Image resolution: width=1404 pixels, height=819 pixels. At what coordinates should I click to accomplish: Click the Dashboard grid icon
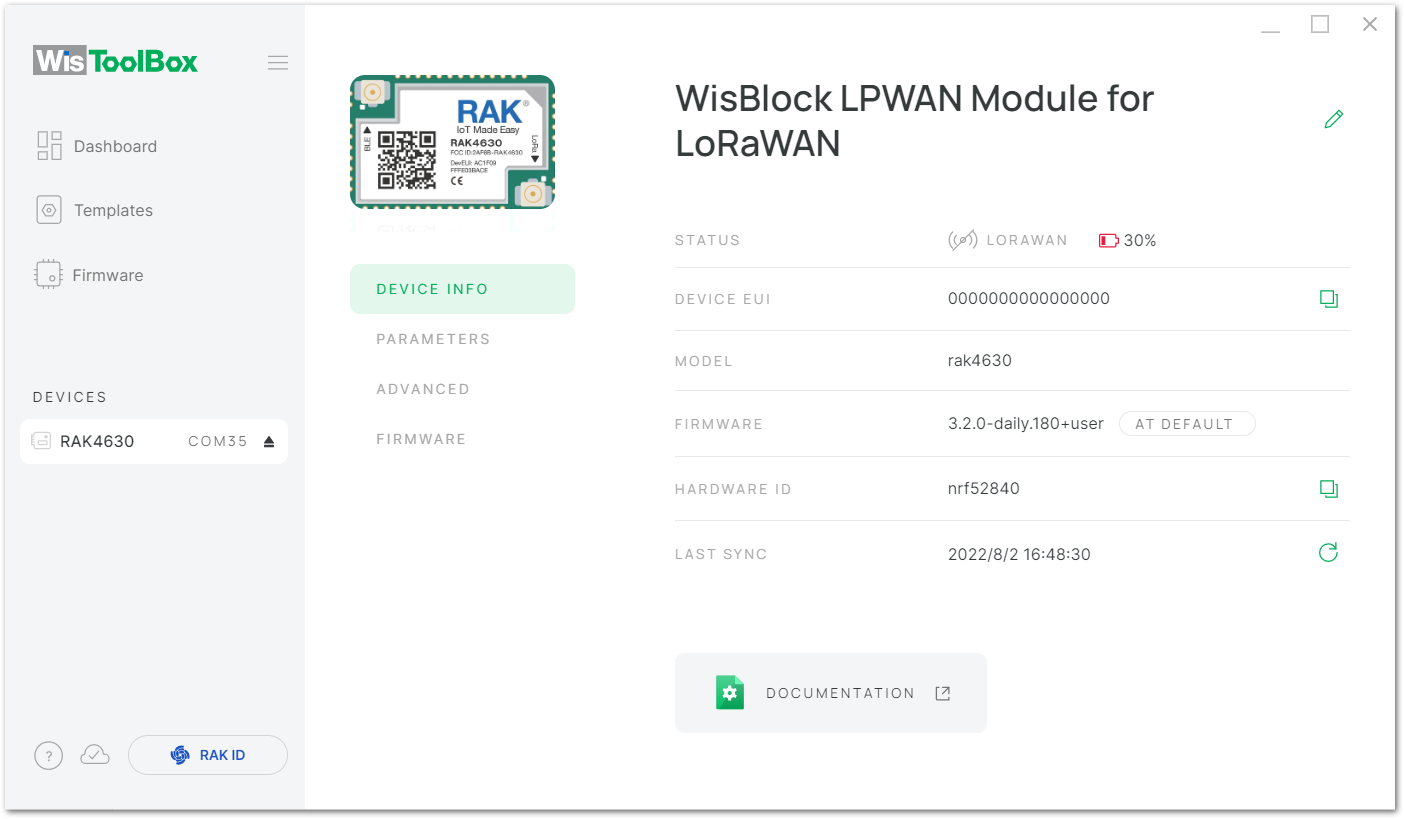pyautogui.click(x=49, y=146)
